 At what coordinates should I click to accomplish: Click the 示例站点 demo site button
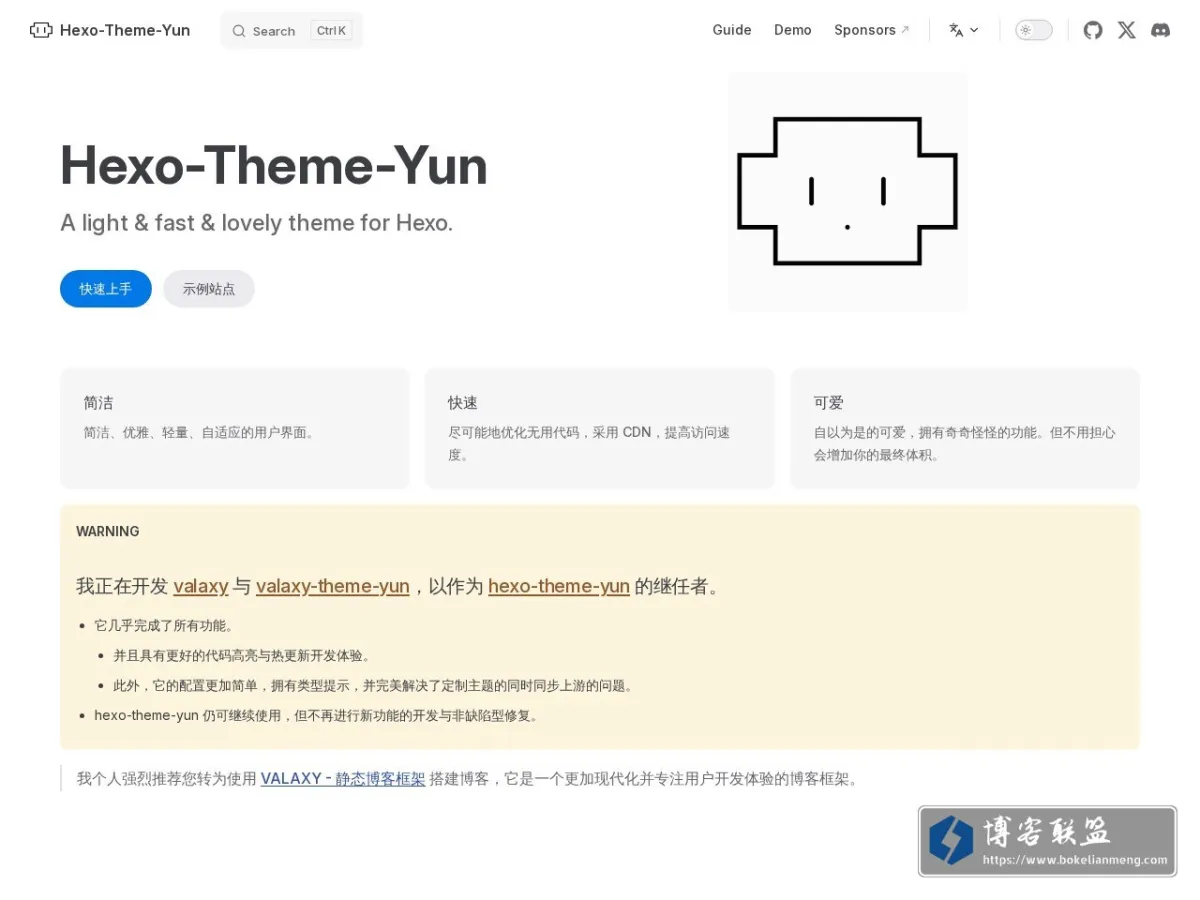[x=209, y=289]
